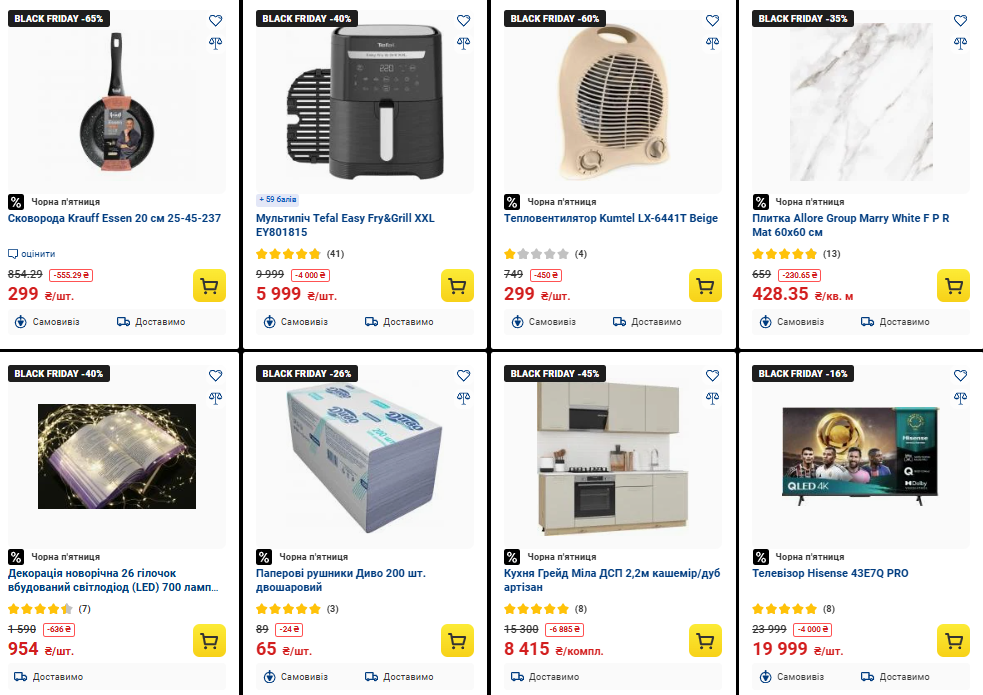Open the kitchen set product photo
The height and width of the screenshot is (695, 983).
click(611, 455)
